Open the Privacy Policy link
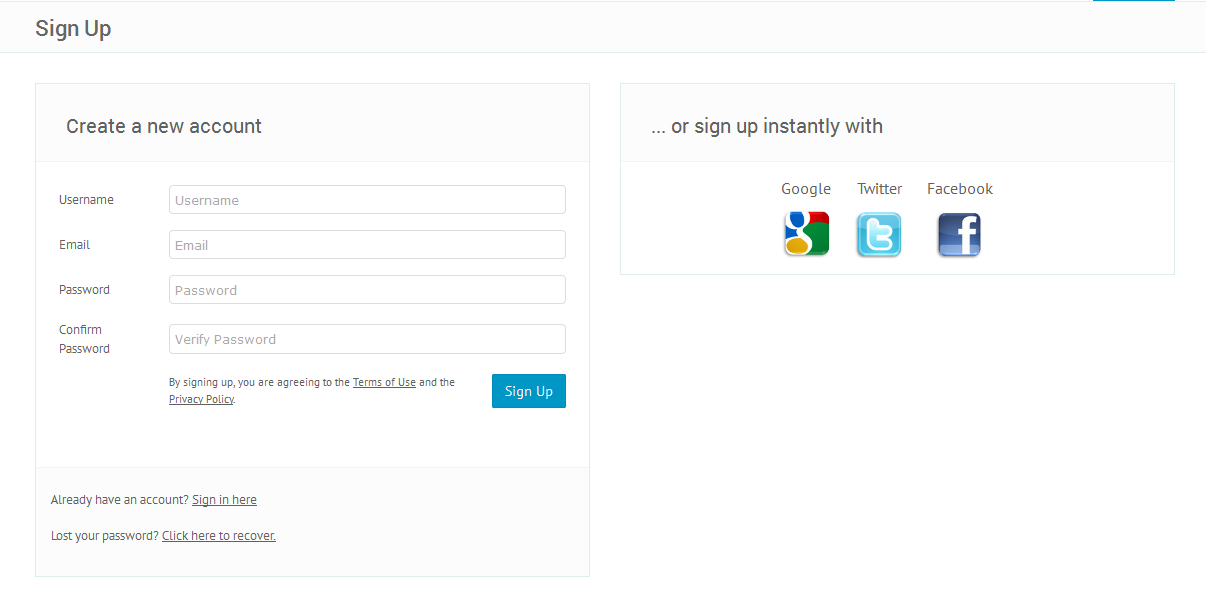 (x=200, y=399)
